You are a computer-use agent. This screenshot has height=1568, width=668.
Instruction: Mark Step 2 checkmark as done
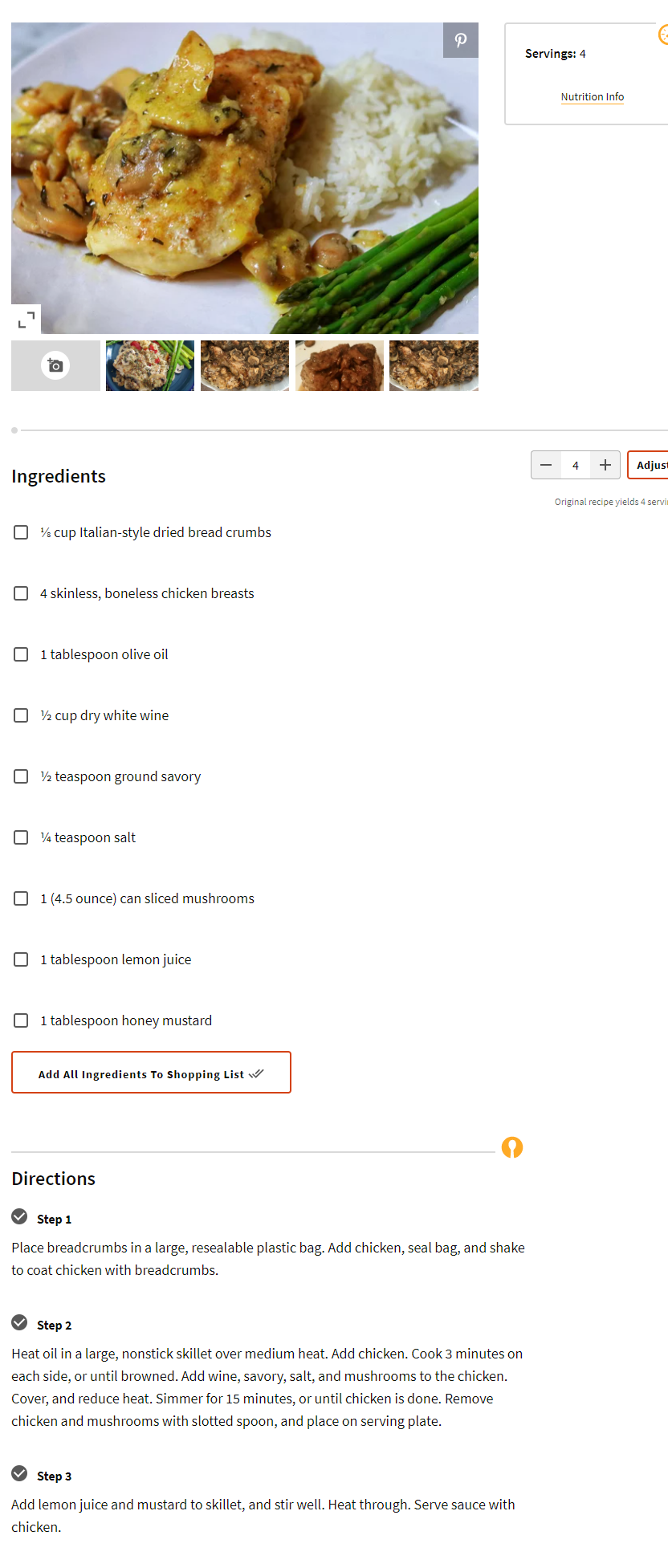pyautogui.click(x=20, y=1322)
